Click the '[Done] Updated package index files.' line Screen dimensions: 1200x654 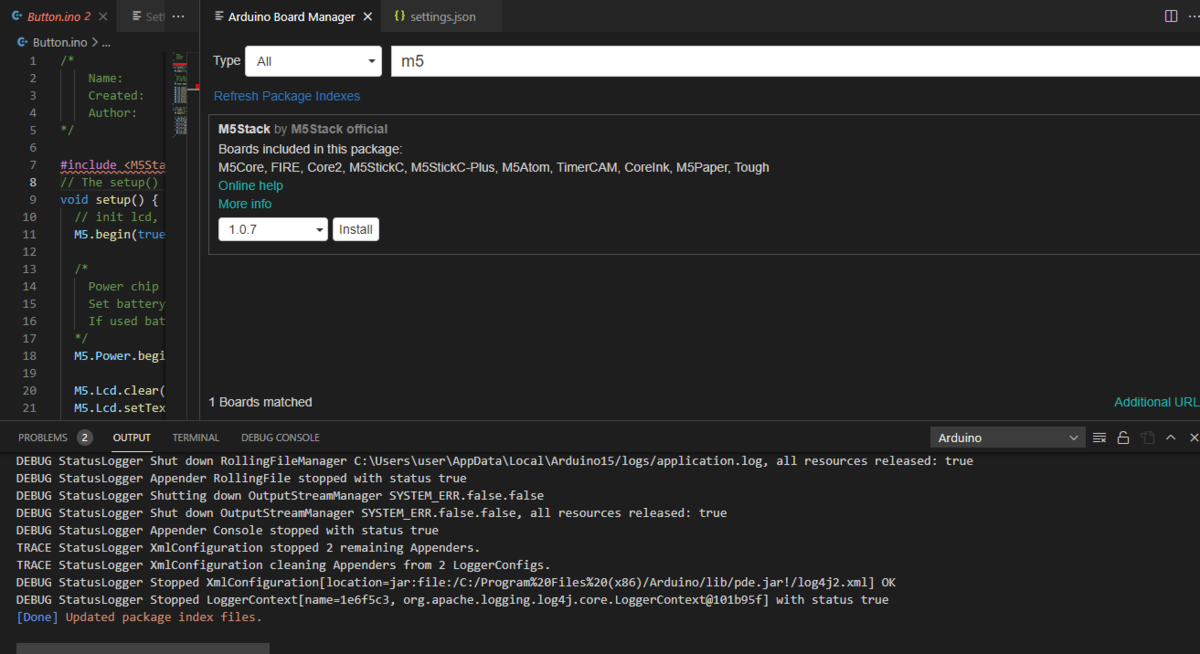(x=139, y=617)
